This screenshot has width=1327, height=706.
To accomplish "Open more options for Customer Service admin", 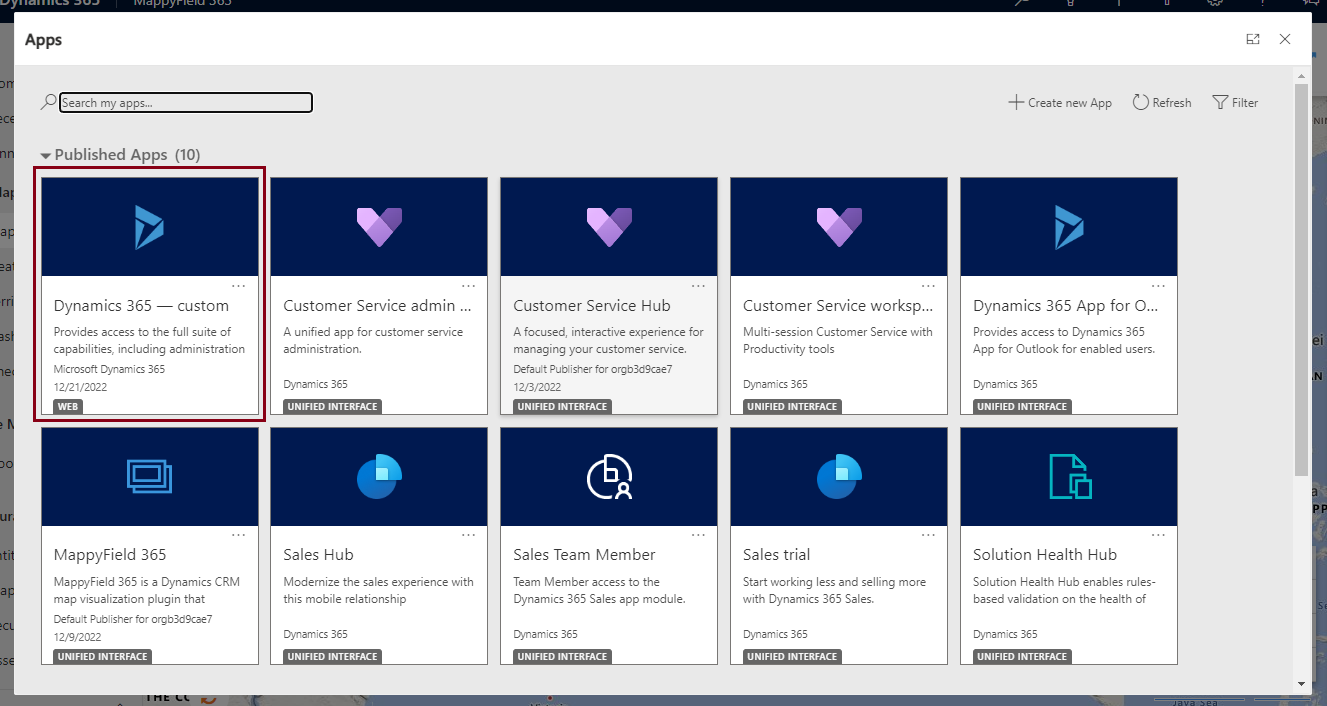I will [468, 286].
